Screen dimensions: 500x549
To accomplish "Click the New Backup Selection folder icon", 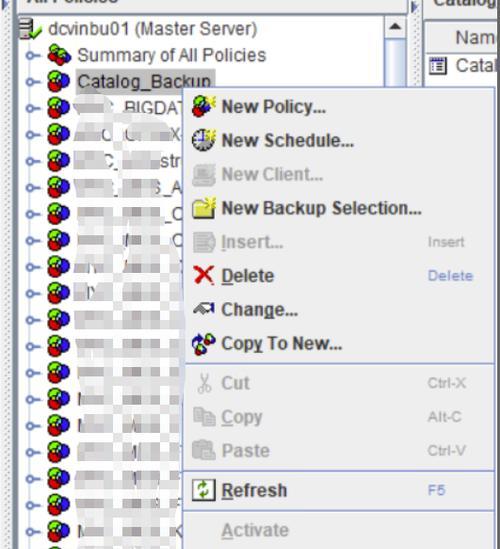I will tap(204, 208).
